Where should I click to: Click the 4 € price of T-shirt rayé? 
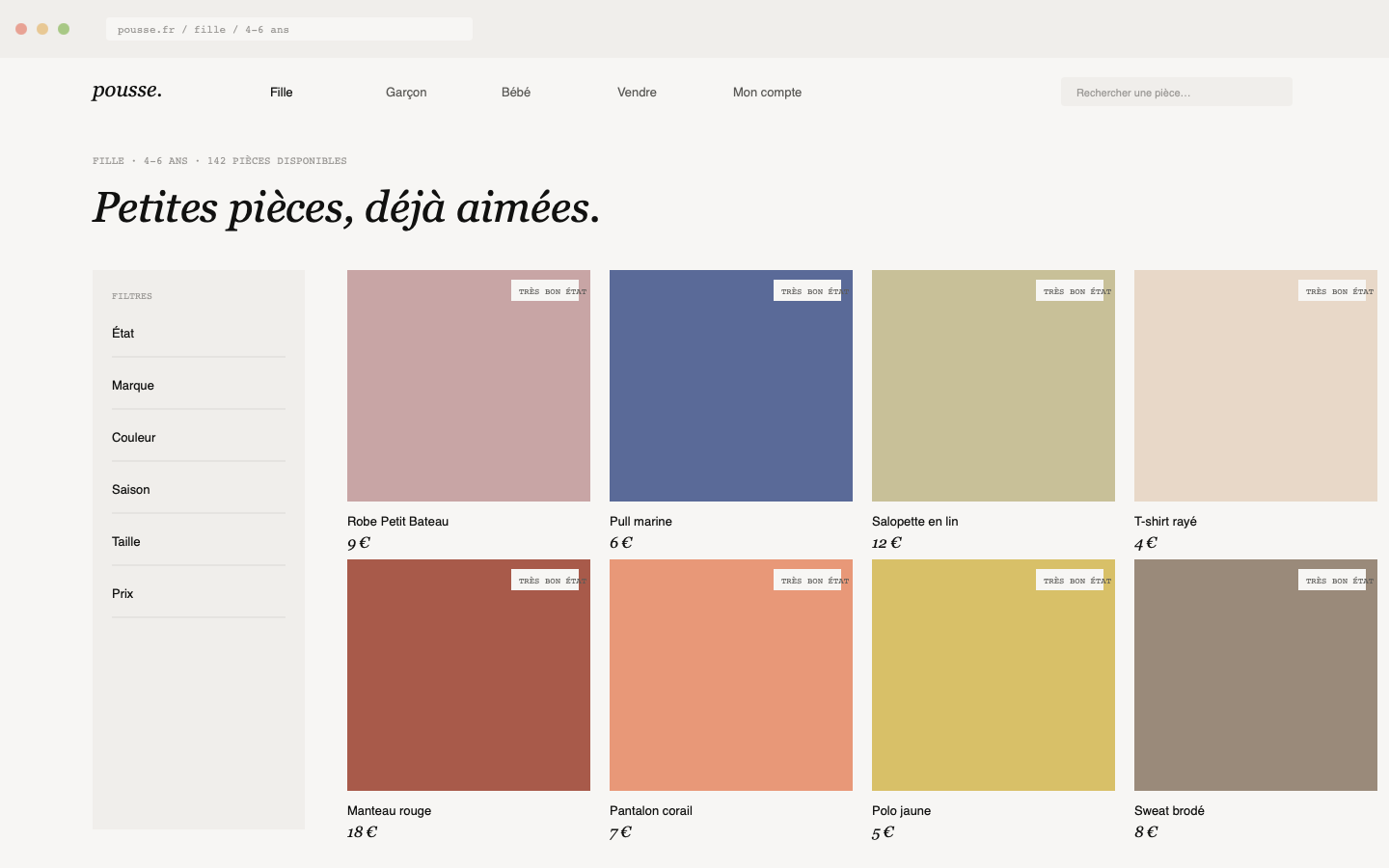pyautogui.click(x=1146, y=543)
